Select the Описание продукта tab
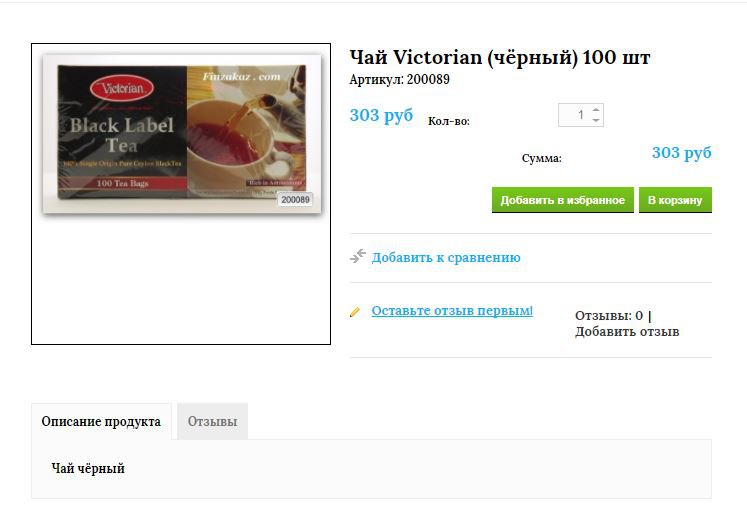Image resolution: width=747 pixels, height=514 pixels. click(x=101, y=421)
